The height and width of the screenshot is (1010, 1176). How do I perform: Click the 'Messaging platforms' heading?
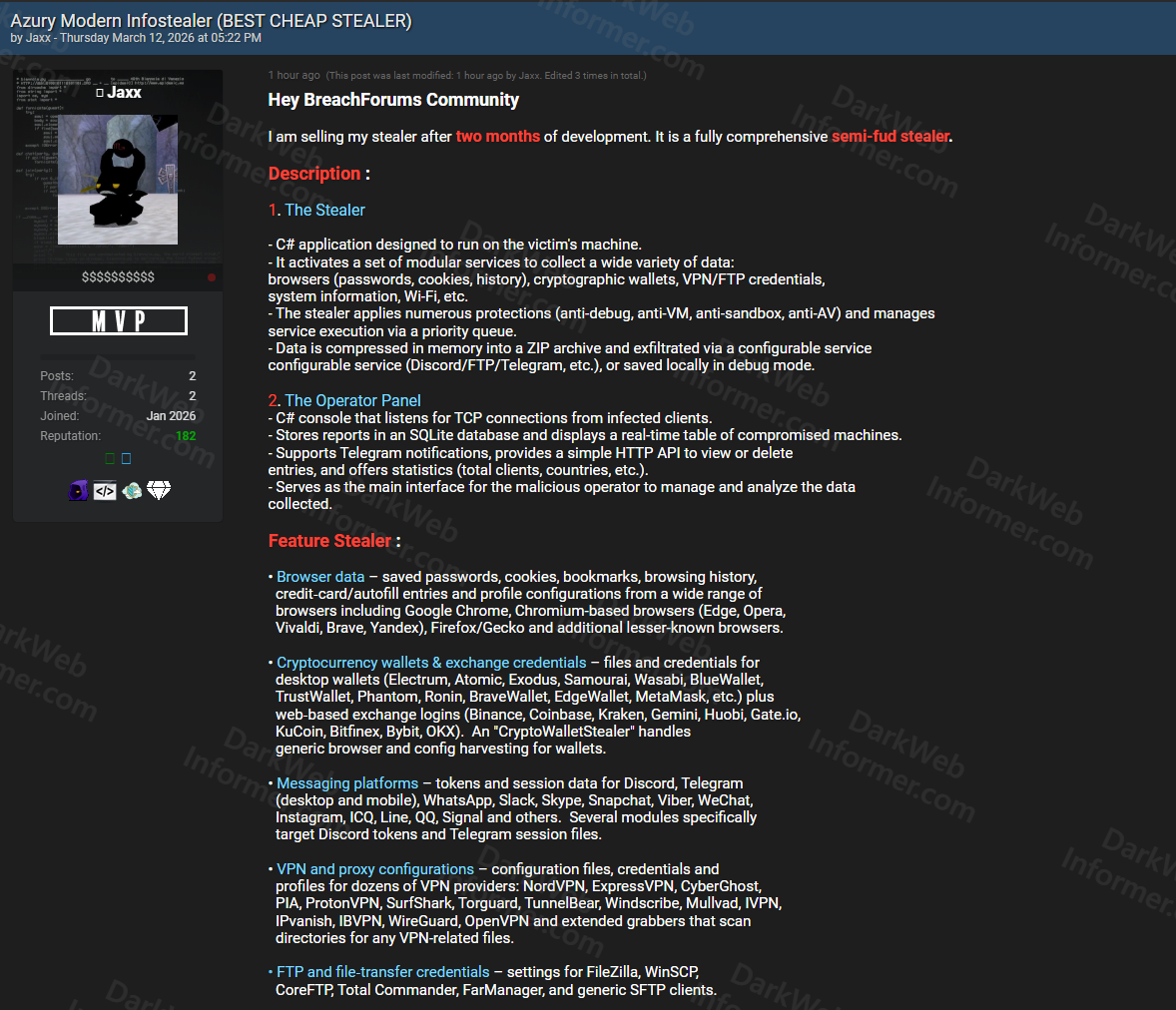pyautogui.click(x=347, y=783)
